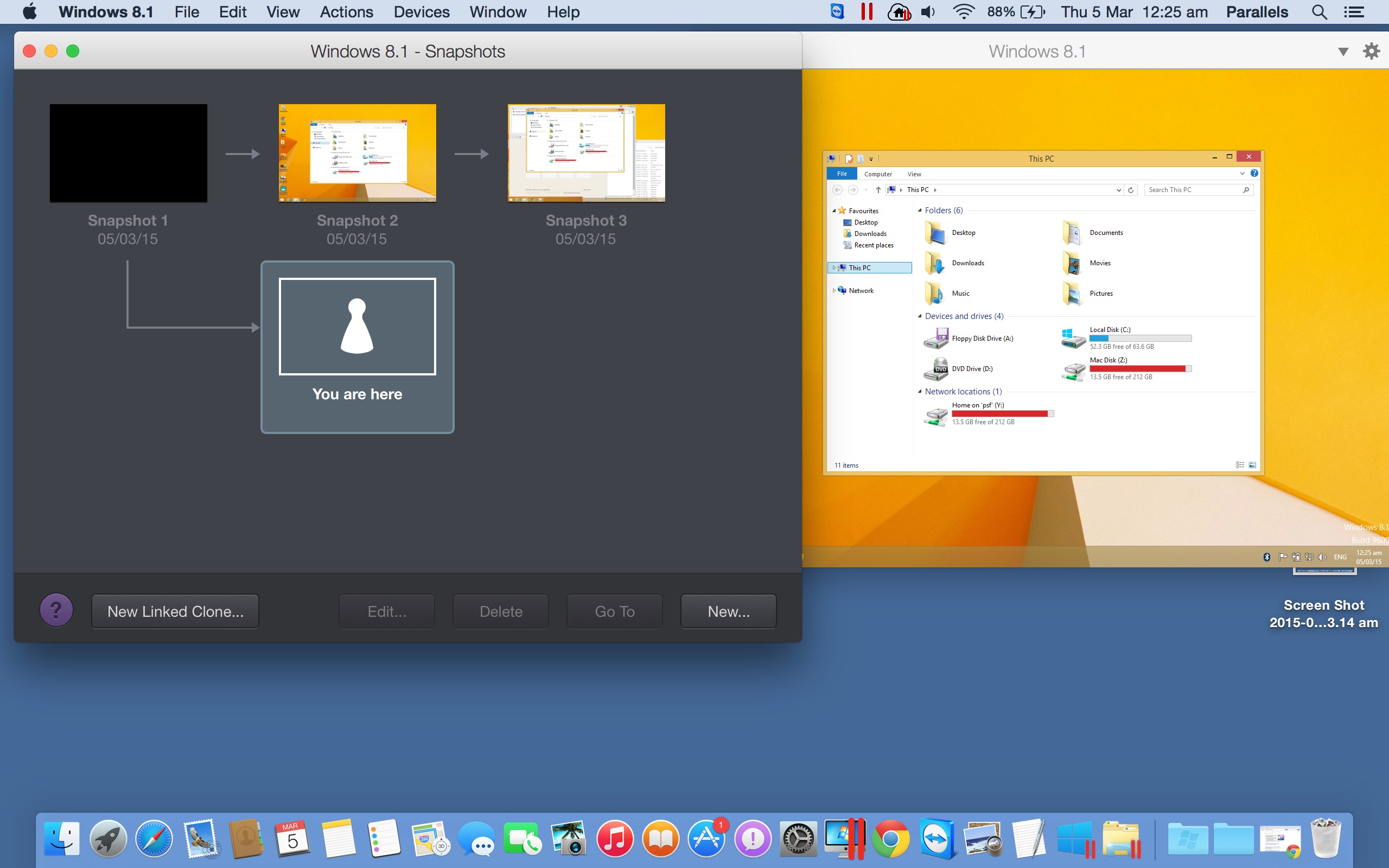Open Finder from the Dock
This screenshot has height=868, width=1389.
coord(62,839)
